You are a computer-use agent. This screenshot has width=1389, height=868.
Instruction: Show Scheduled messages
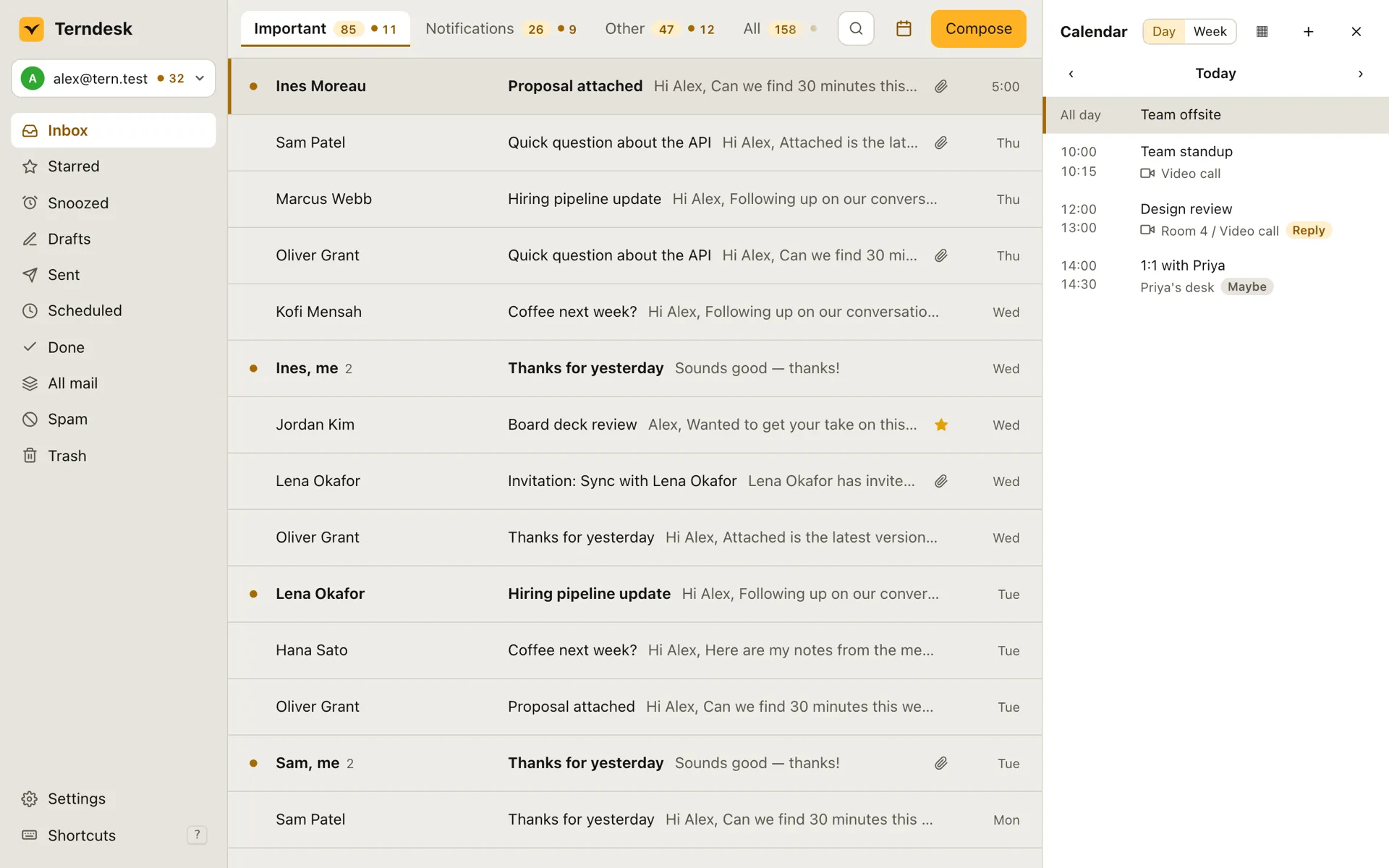click(x=114, y=311)
